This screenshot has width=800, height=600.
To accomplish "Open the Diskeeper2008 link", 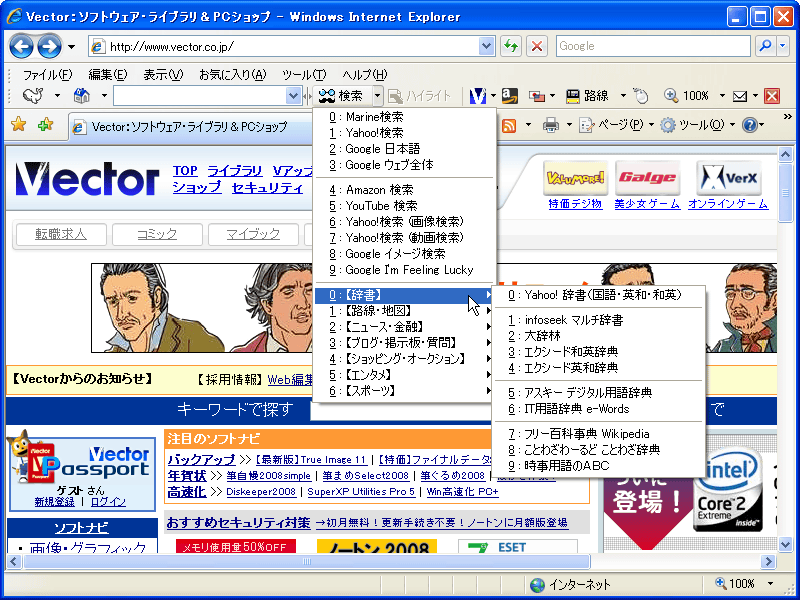I will pyautogui.click(x=261, y=491).
